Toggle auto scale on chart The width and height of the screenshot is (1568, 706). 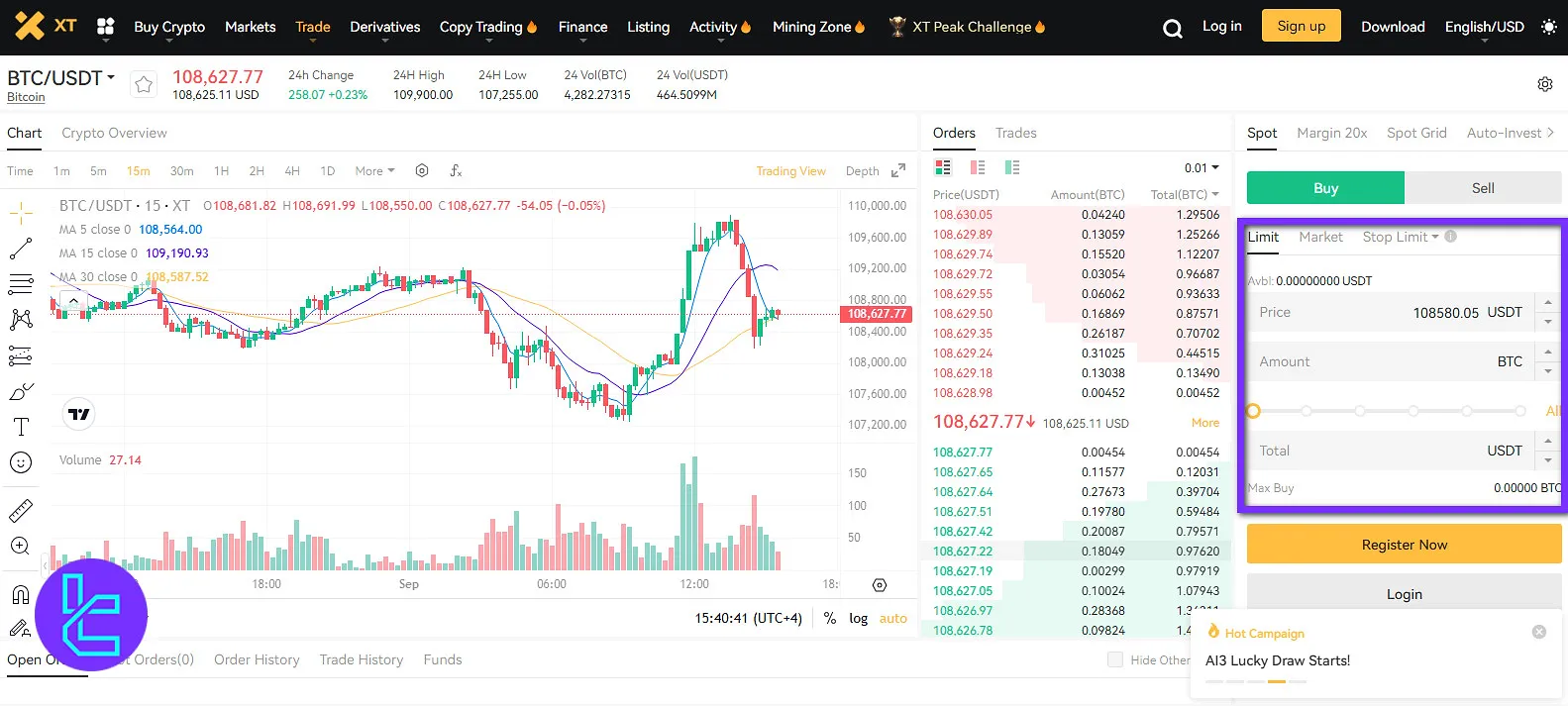pyautogui.click(x=893, y=618)
